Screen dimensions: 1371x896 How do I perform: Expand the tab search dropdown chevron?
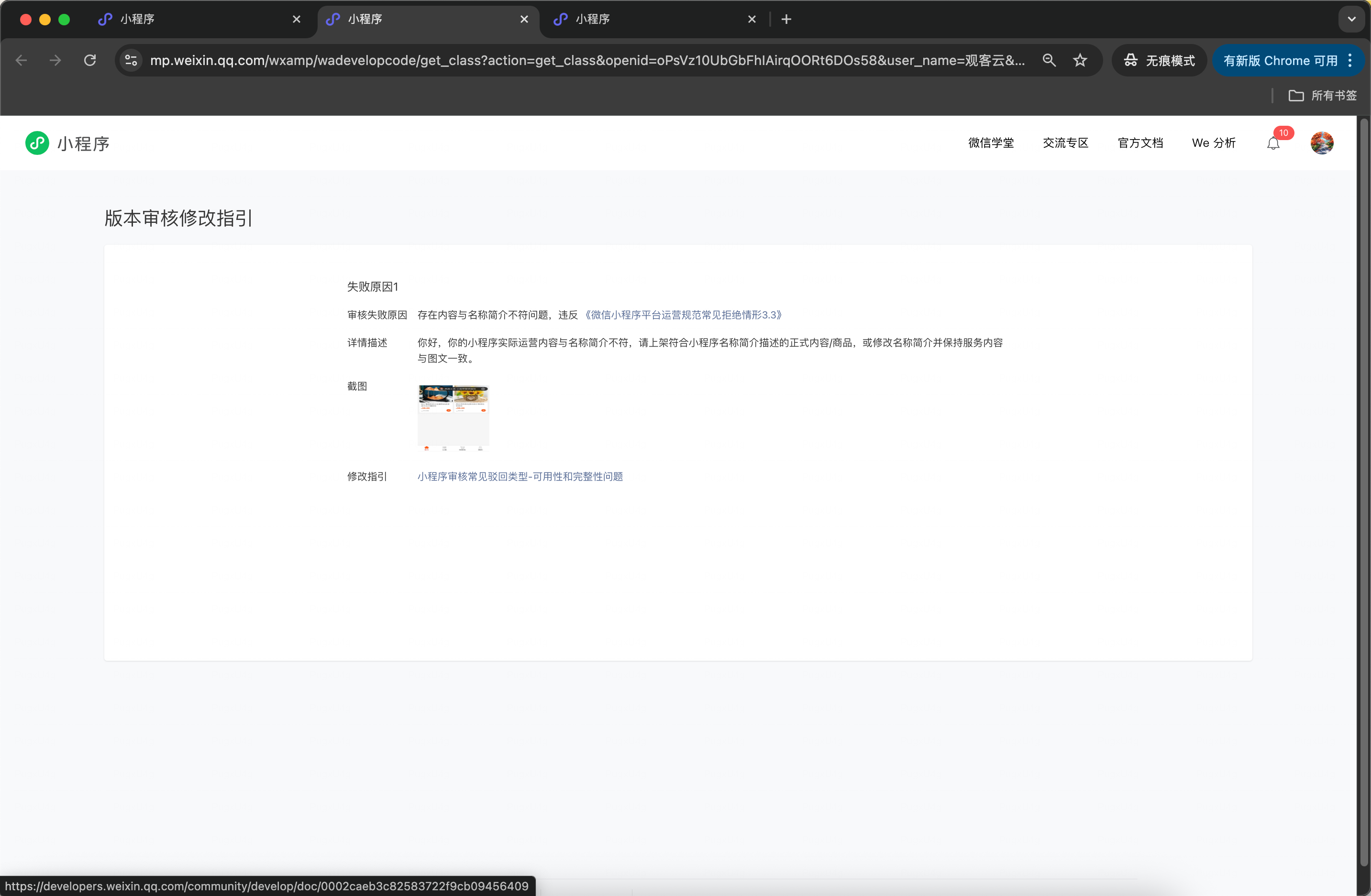pyautogui.click(x=1351, y=19)
